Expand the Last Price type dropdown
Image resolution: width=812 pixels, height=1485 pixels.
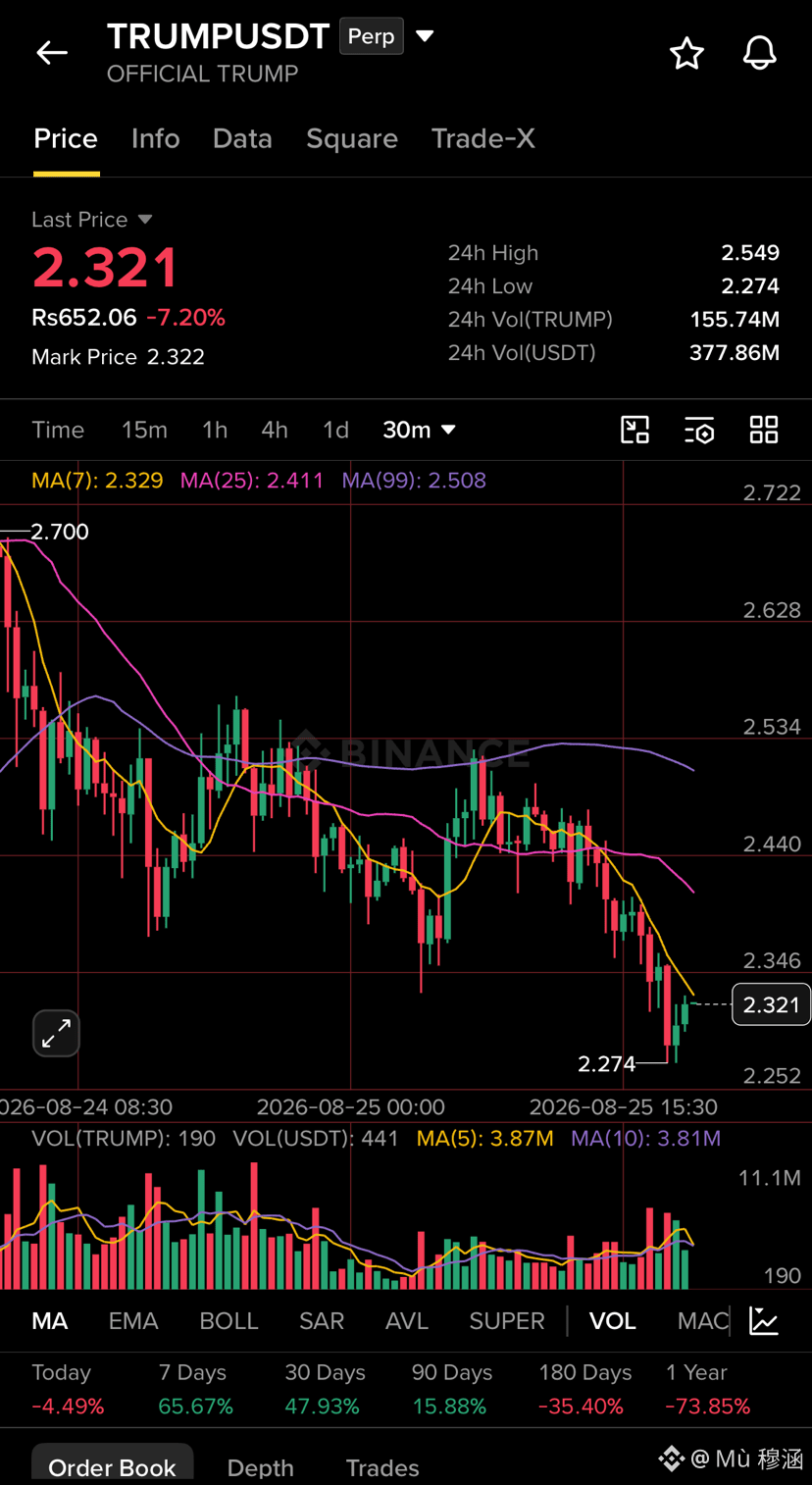145,220
